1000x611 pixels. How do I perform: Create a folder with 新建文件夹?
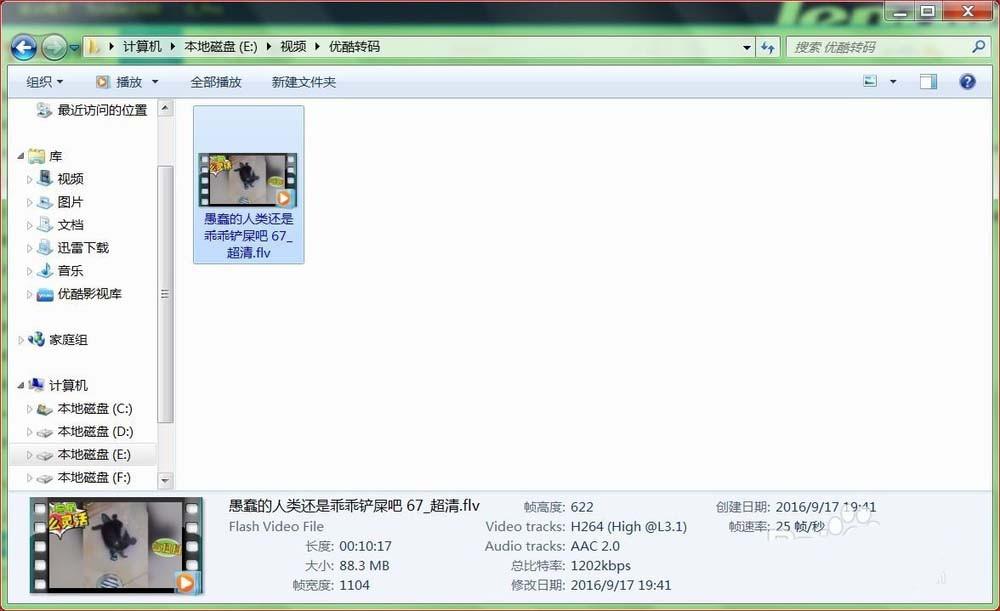(303, 81)
